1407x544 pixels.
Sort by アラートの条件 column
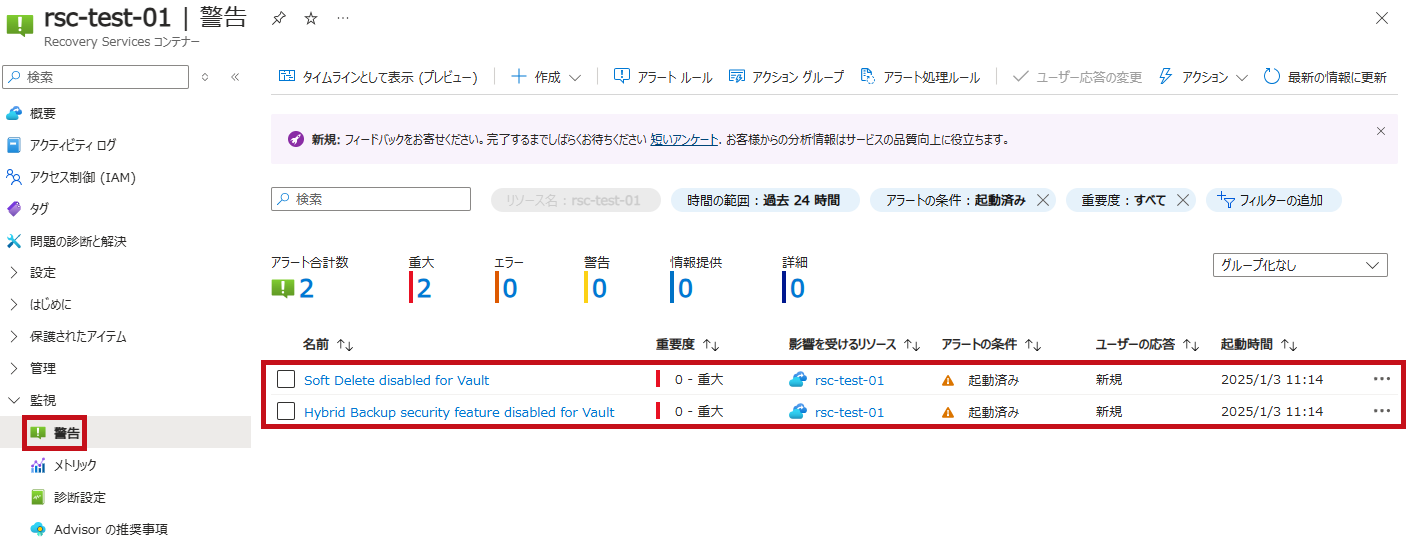coord(992,344)
